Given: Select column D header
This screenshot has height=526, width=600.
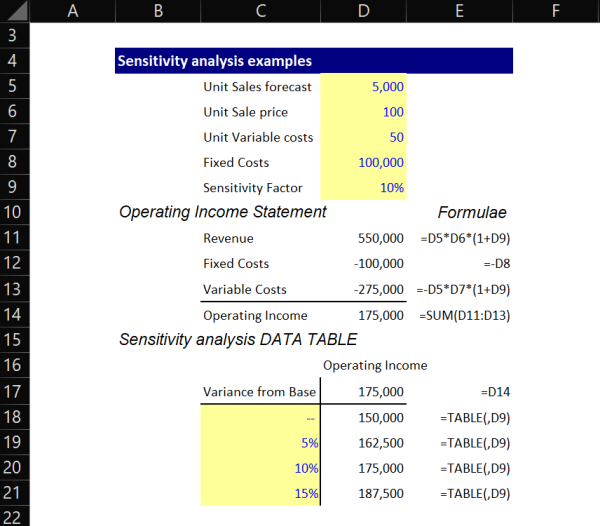Looking at the screenshot, I should [363, 12].
